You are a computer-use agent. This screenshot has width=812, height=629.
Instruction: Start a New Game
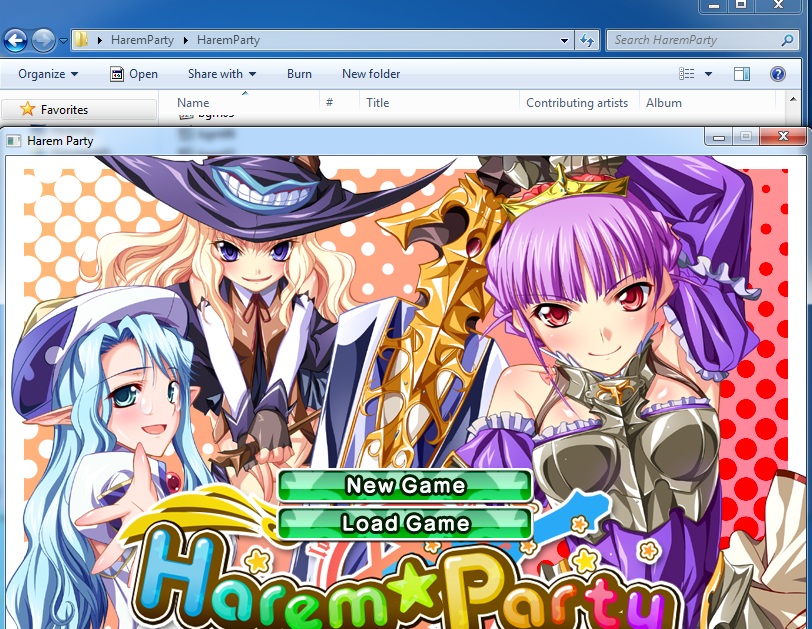tap(405, 486)
